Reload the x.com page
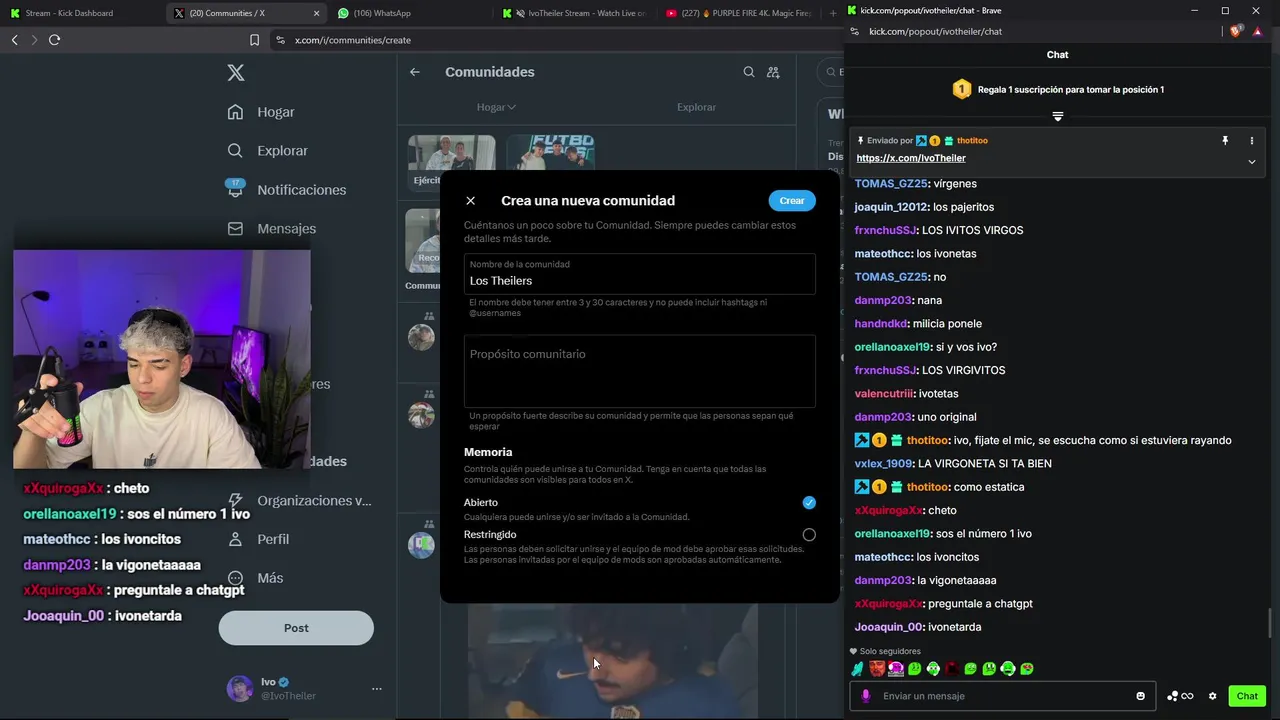The height and width of the screenshot is (720, 1280). pyautogui.click(x=55, y=40)
